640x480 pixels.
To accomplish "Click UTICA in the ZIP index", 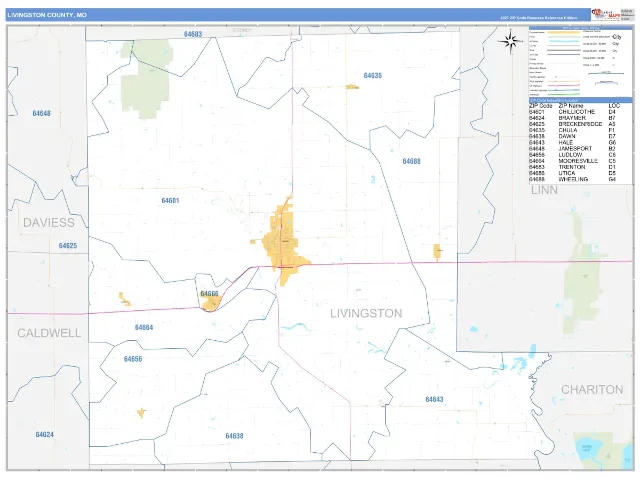I will [567, 173].
